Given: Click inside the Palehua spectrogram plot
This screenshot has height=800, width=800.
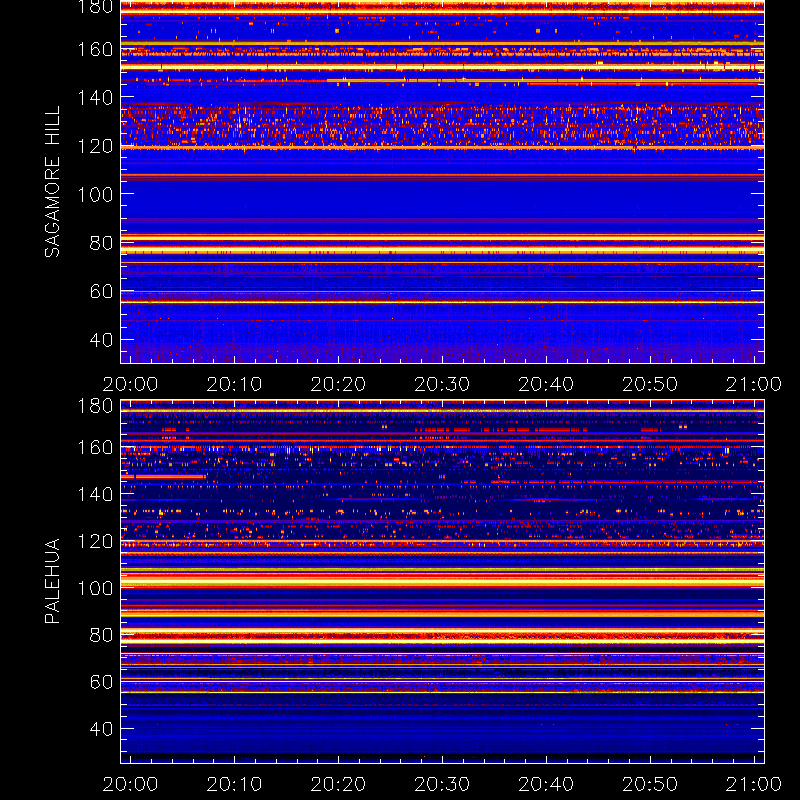Looking at the screenshot, I should click(442, 582).
